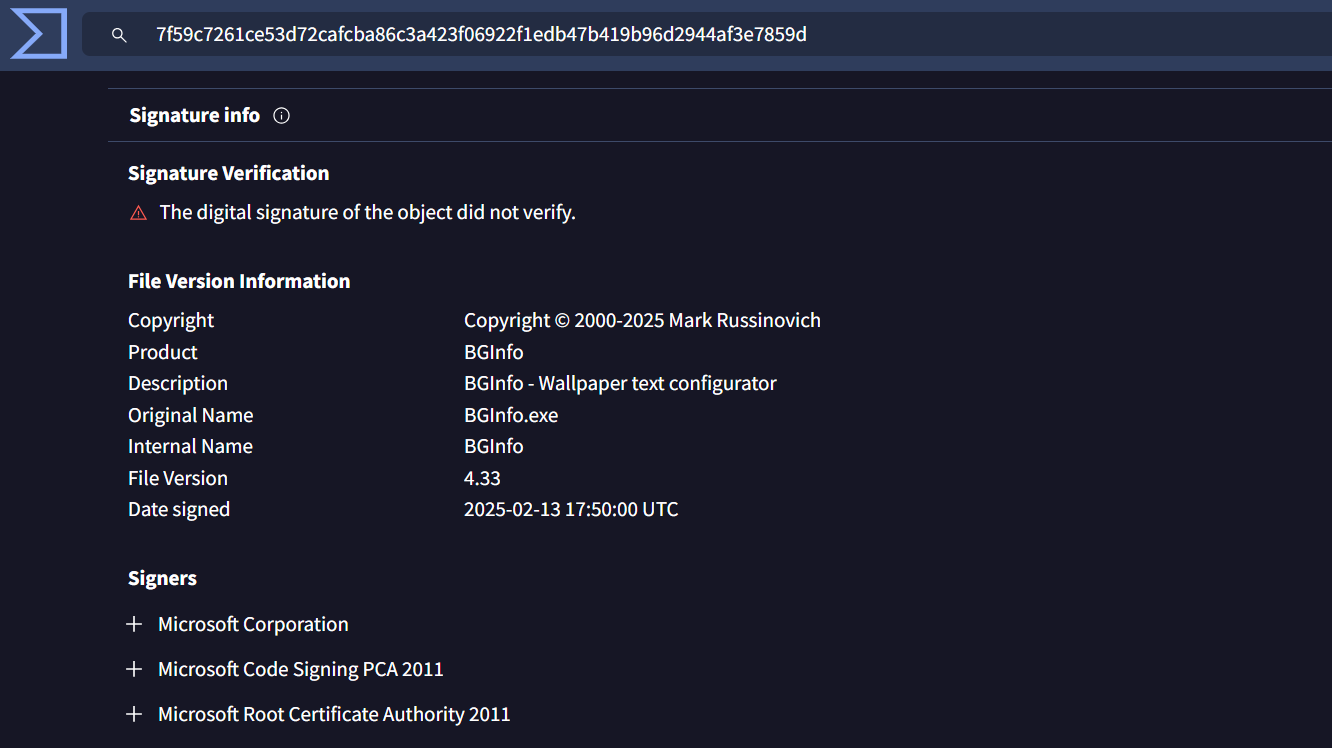The image size is (1332, 748).
Task: Select the Signature info section header
Action: (x=194, y=115)
